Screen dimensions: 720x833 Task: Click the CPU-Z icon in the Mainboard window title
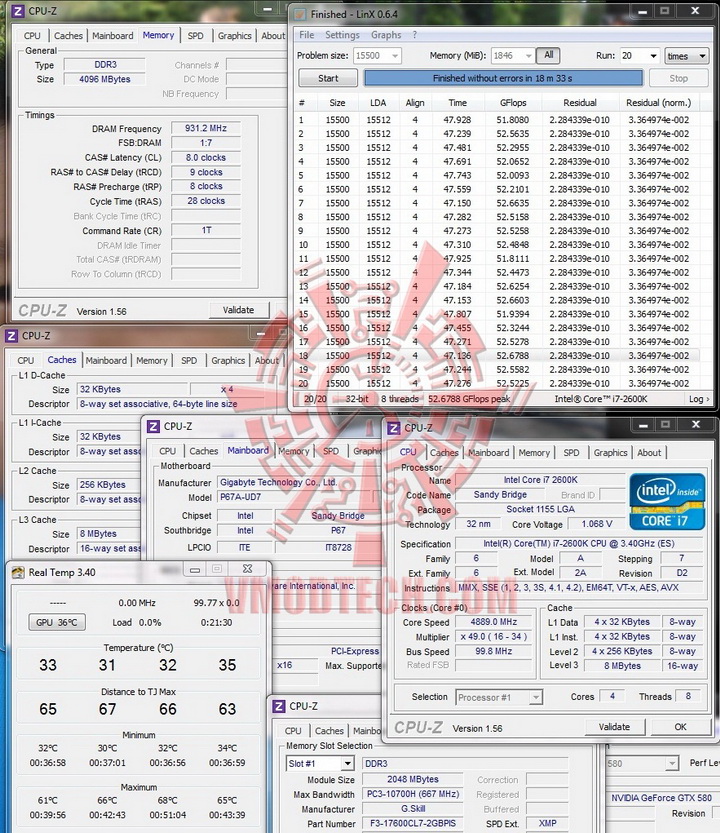coord(153,426)
